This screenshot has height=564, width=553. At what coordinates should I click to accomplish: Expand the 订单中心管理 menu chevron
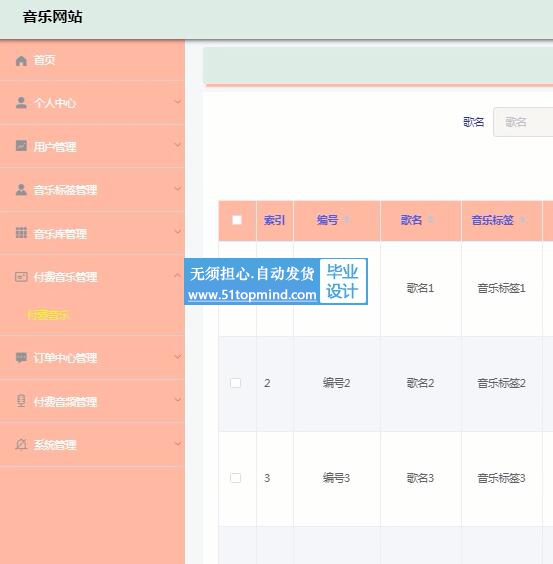[x=178, y=356]
